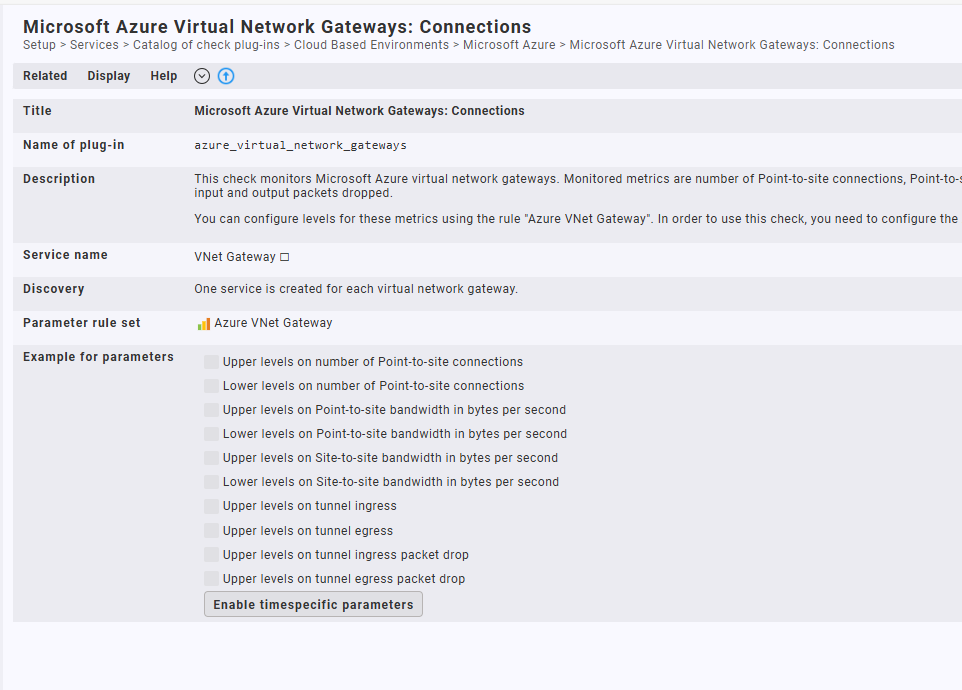Viewport: 962px width, 690px height.
Task: Open the Azure VNet Gateway rule set link
Action: (273, 323)
